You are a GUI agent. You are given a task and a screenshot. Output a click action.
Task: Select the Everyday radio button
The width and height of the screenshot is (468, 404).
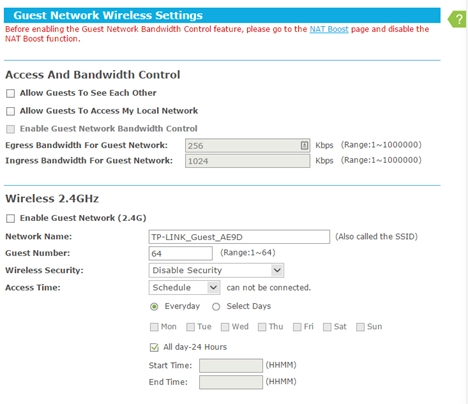[x=154, y=307]
